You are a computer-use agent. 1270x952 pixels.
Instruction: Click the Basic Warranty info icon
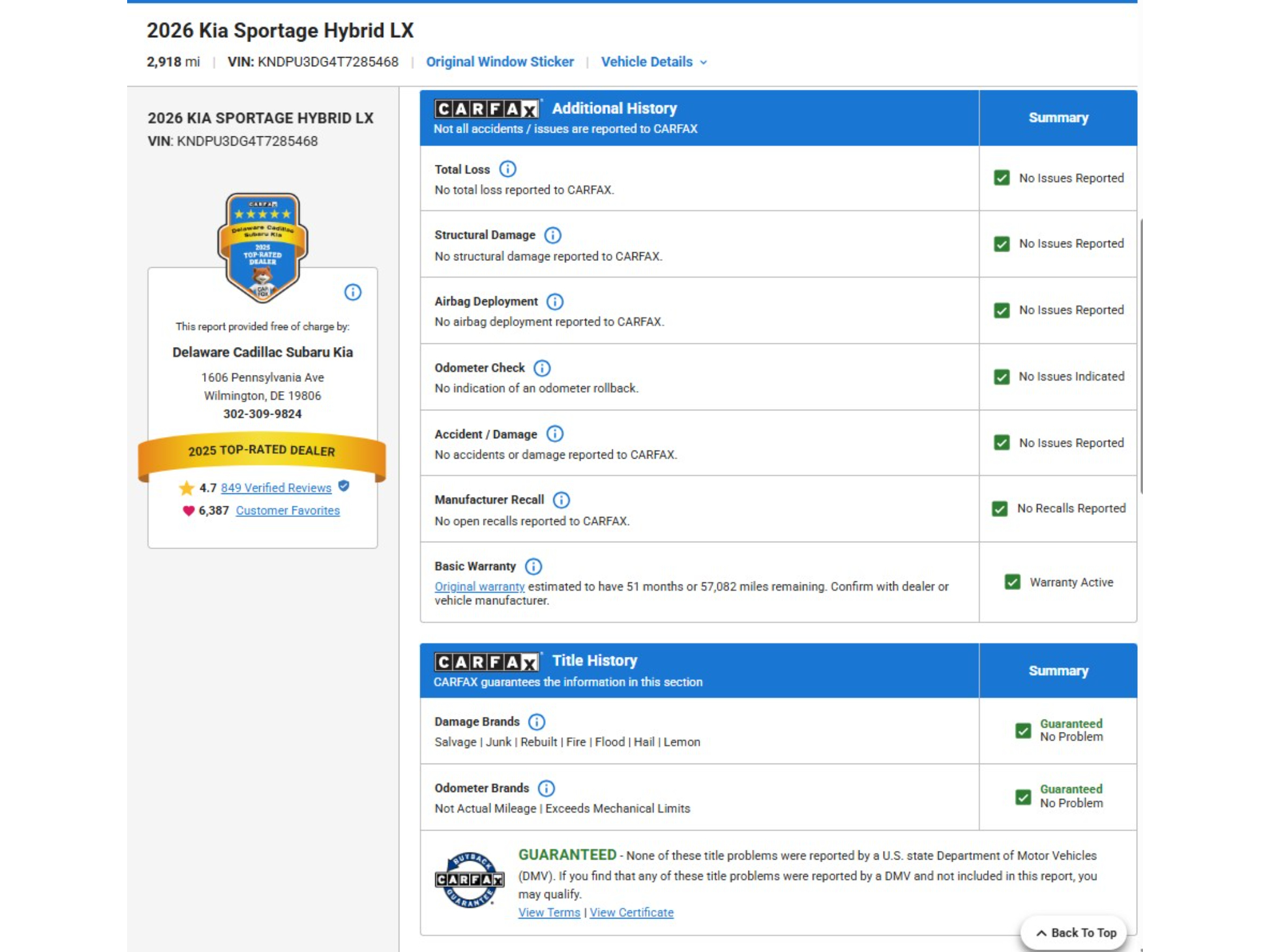coord(533,566)
